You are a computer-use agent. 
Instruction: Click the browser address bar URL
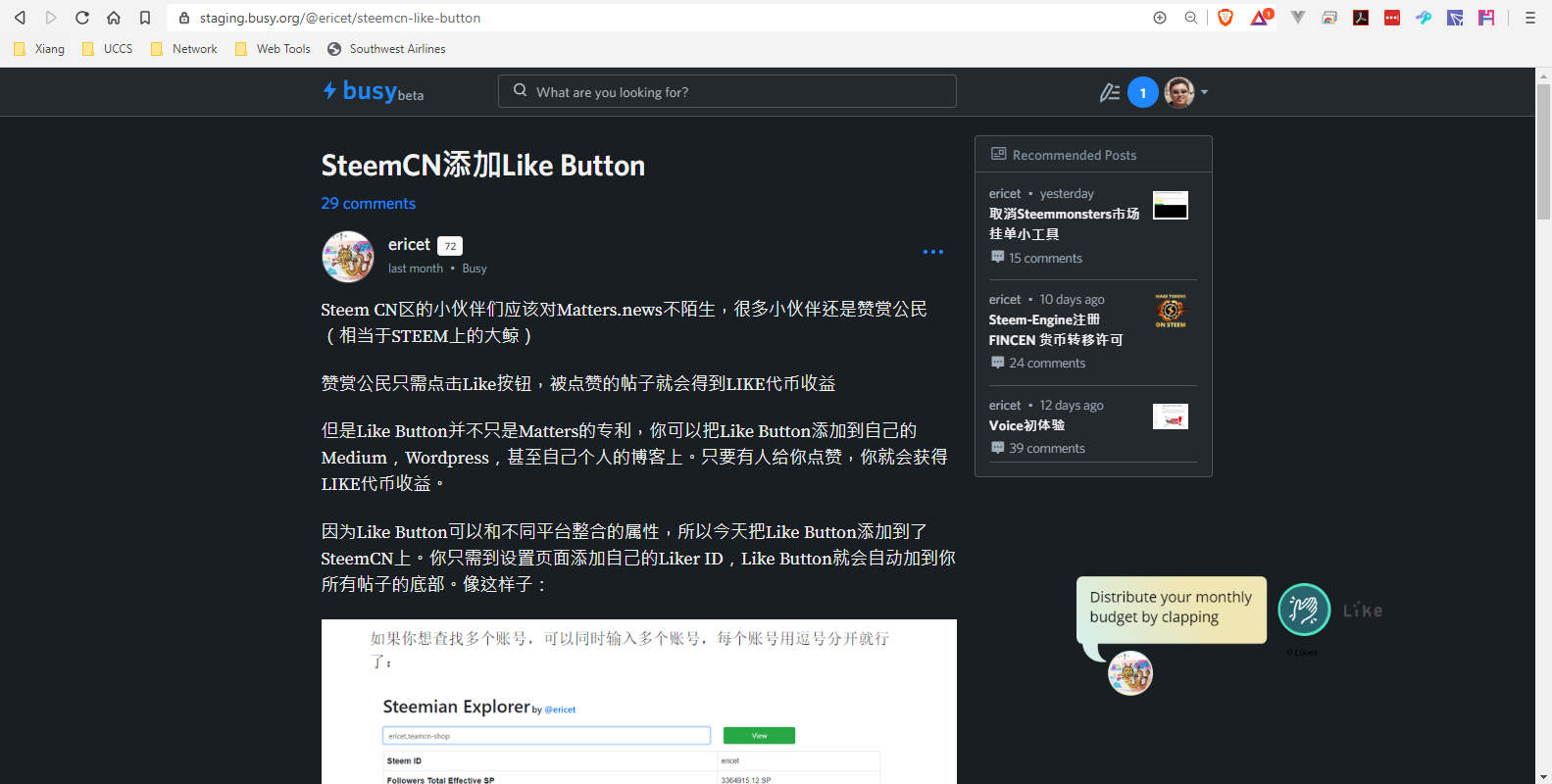coord(340,18)
